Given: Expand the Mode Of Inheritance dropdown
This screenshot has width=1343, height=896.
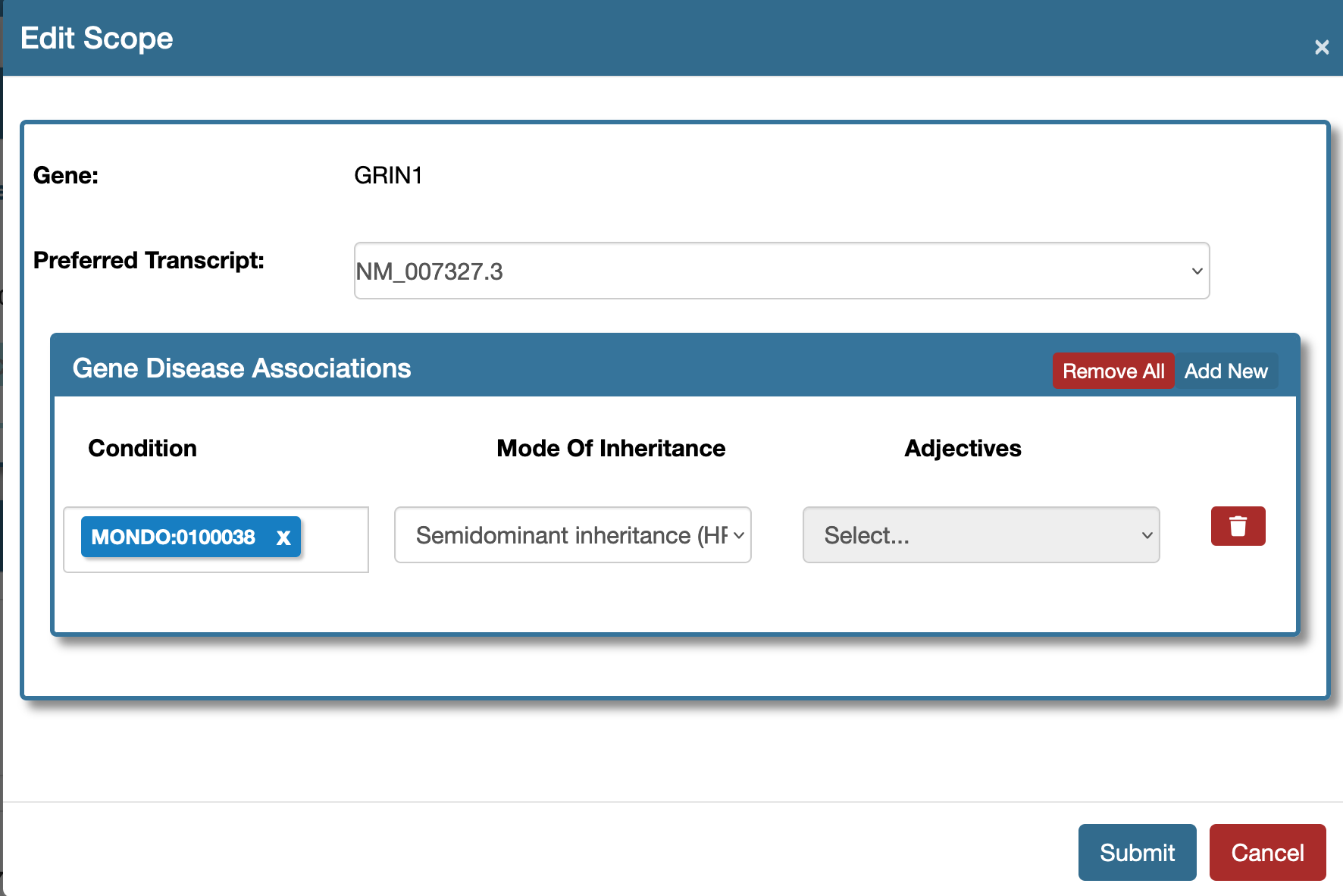Looking at the screenshot, I should click(x=572, y=535).
